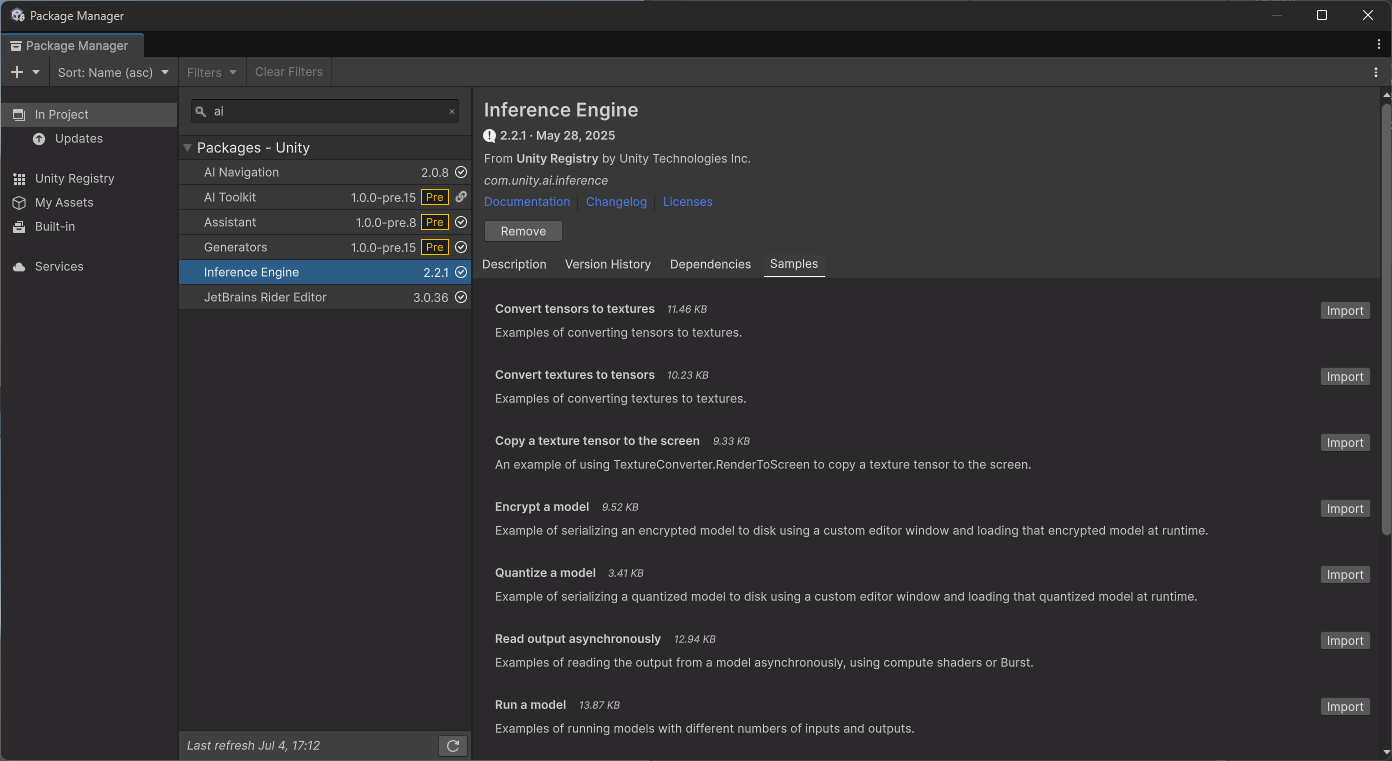Select the AI Toolkit package row
The height and width of the screenshot is (761, 1392).
tap(325, 197)
